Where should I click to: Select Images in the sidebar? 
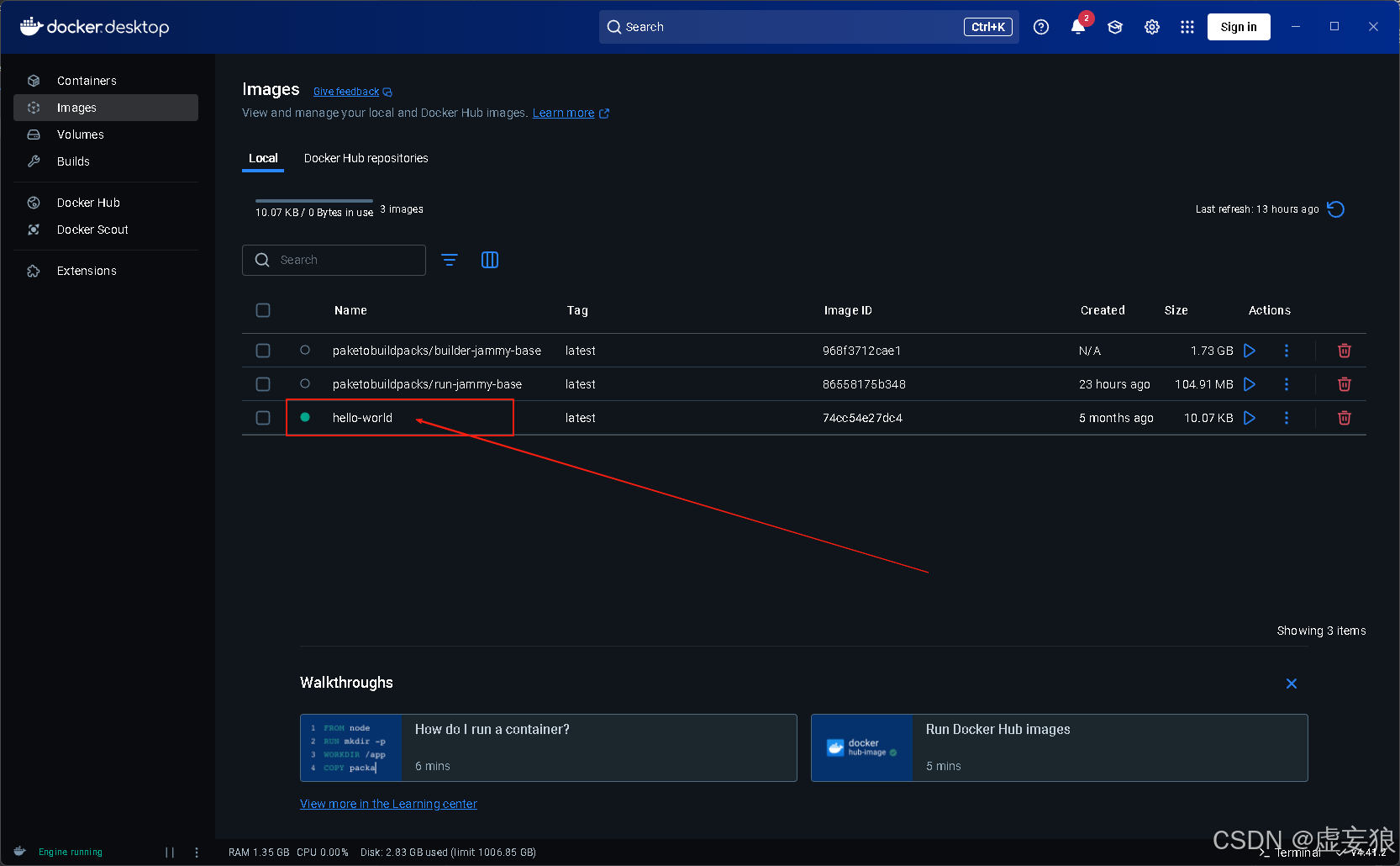pos(106,108)
